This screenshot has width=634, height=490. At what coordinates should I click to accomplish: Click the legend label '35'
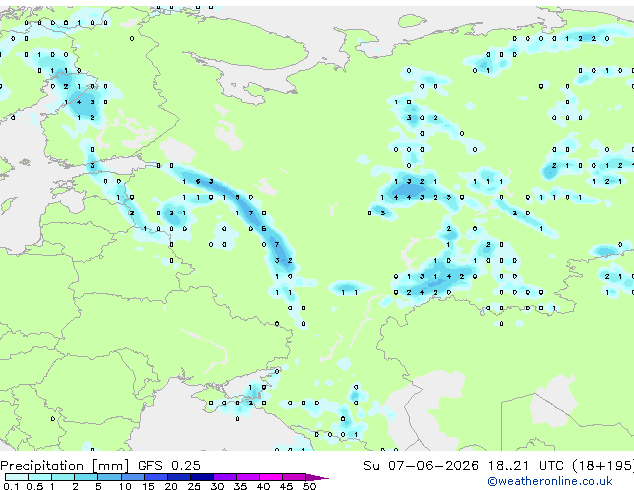240,486
